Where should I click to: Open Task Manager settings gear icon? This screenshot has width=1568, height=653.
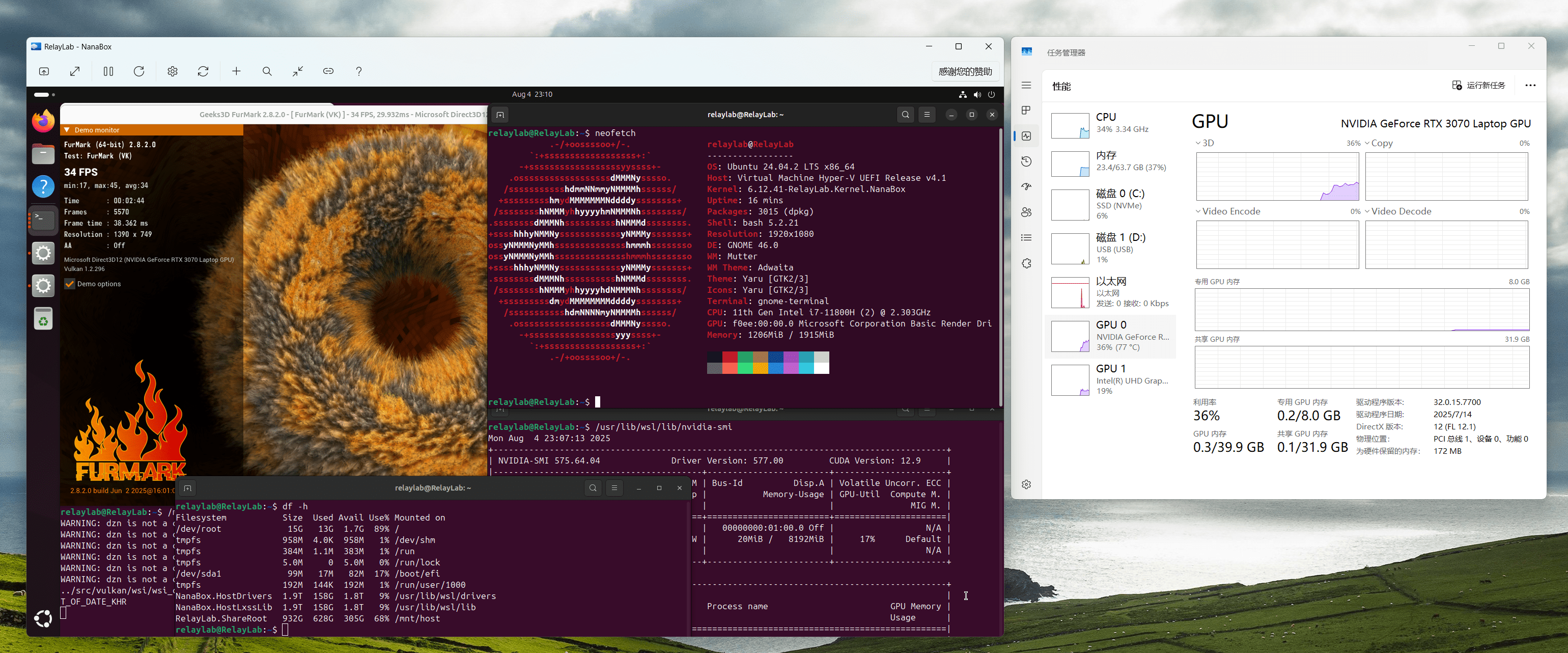pyautogui.click(x=1026, y=484)
